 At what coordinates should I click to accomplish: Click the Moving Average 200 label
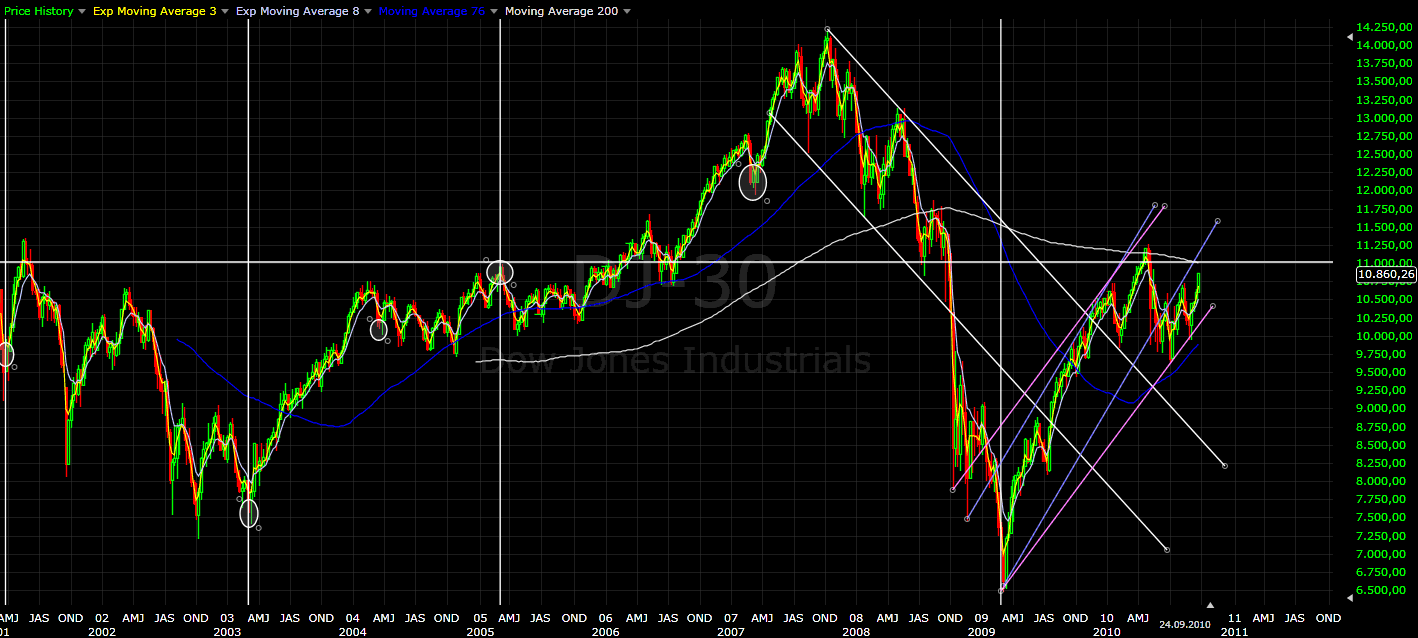[x=560, y=11]
